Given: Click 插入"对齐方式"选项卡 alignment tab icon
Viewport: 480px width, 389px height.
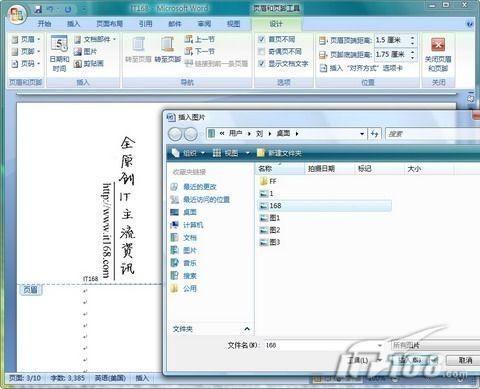Looking at the screenshot, I should tap(323, 68).
